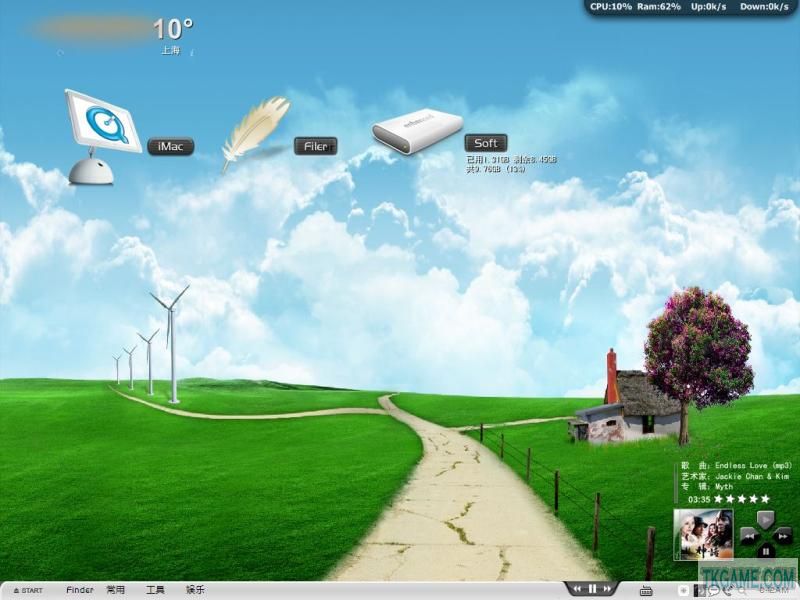Click the keyboard icon in the taskbar
The width and height of the screenshot is (800, 600).
tap(646, 590)
